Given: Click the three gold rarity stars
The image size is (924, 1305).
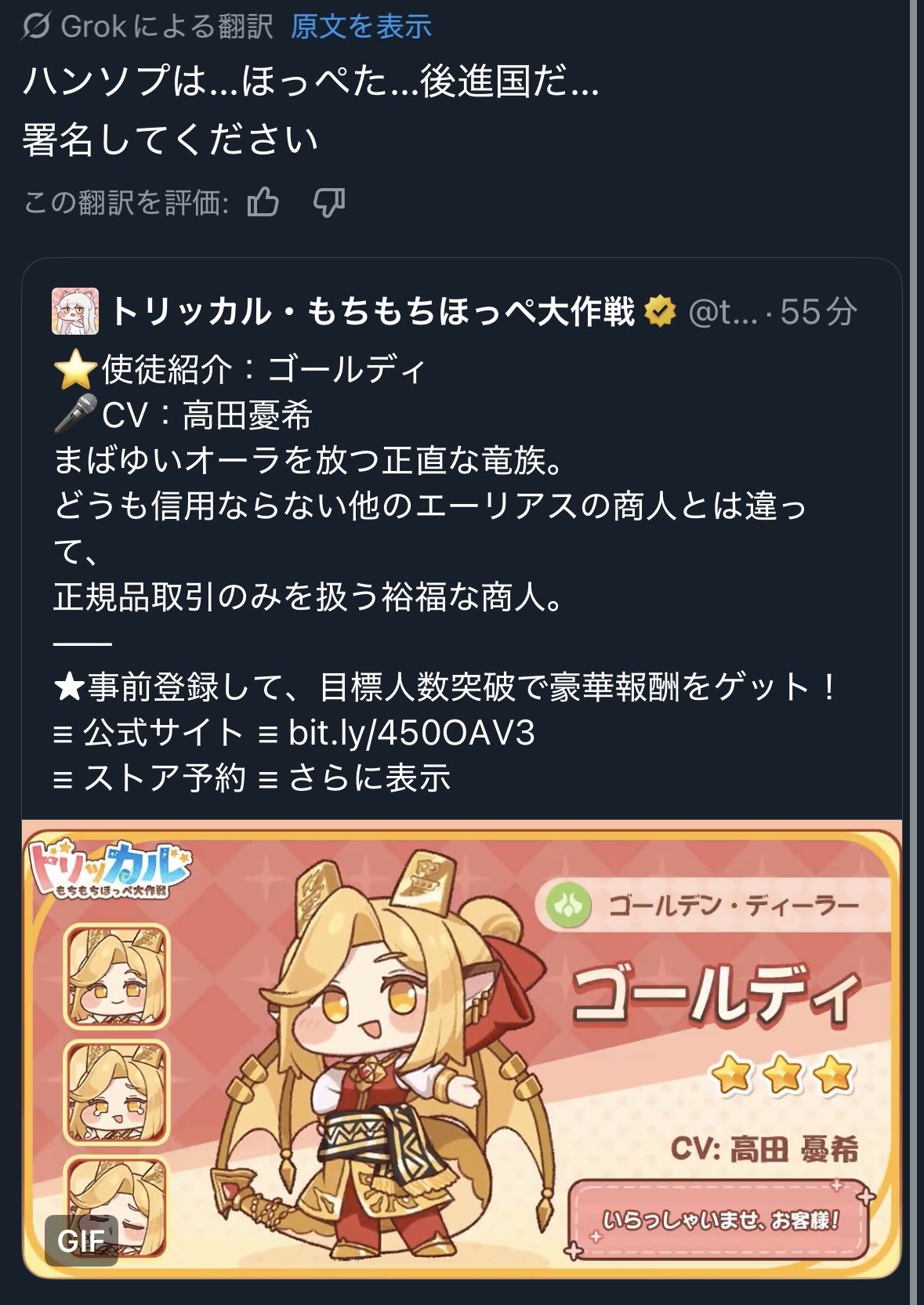Looking at the screenshot, I should pos(783,1075).
